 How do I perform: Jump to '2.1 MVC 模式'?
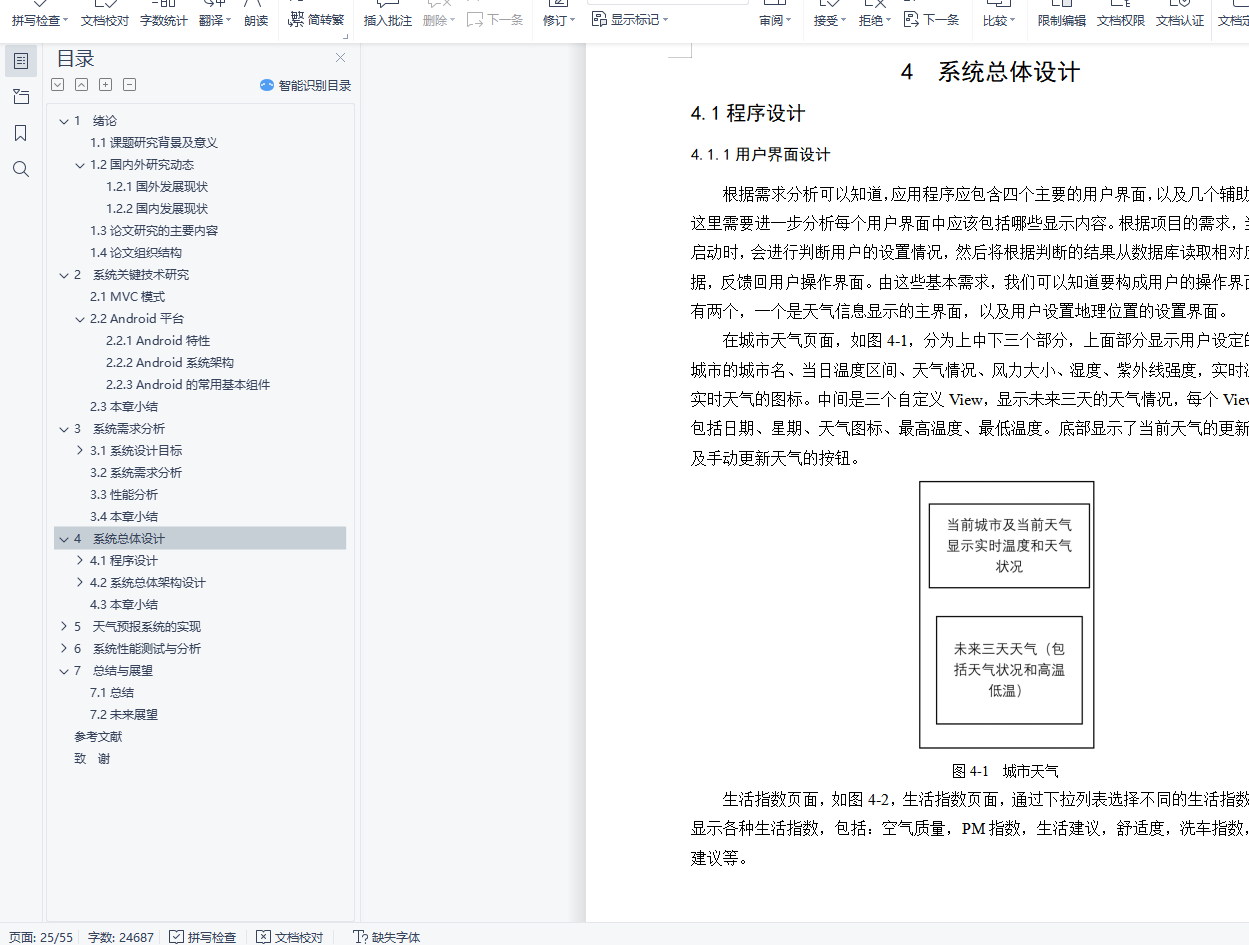pos(127,297)
